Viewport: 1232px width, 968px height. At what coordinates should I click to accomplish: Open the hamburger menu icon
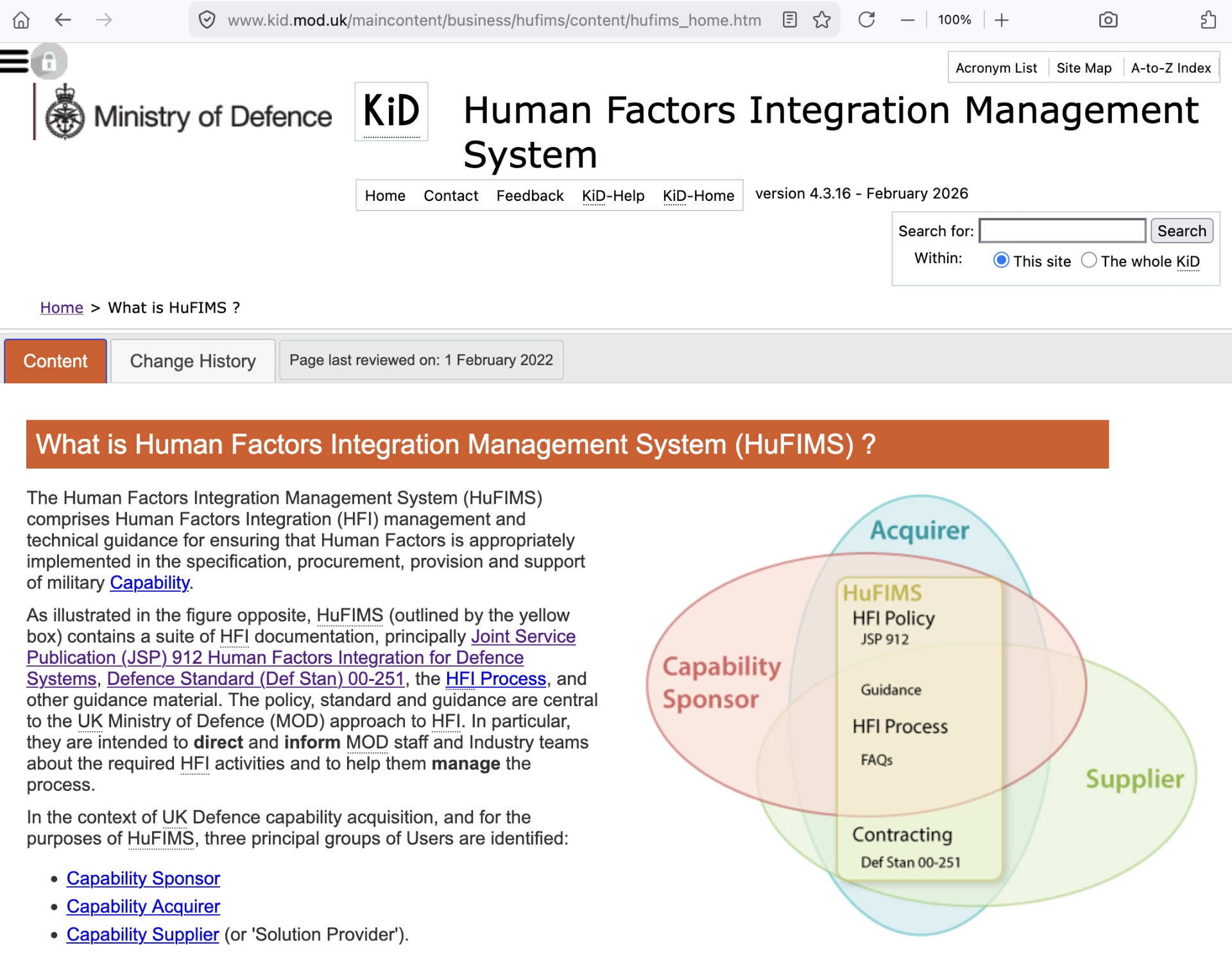pos(14,62)
